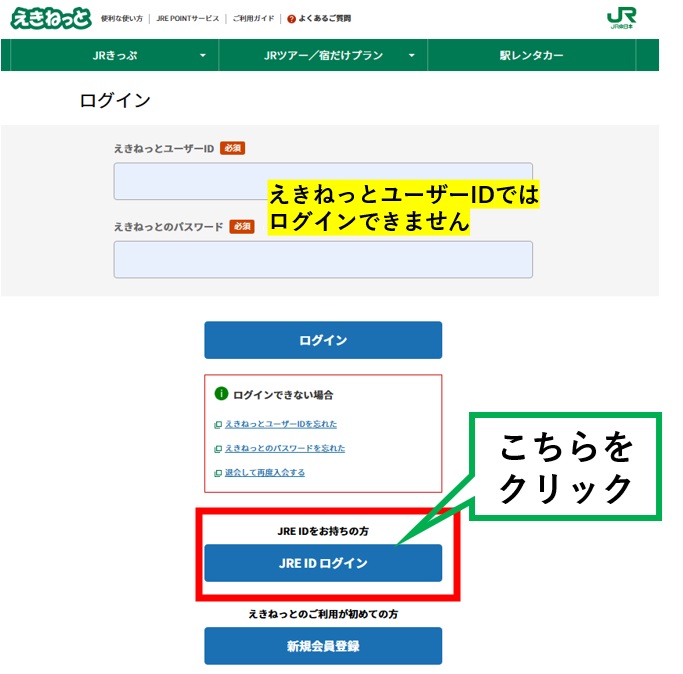
Task: Focus the えきねっとのパスワード input field
Action: [322, 259]
